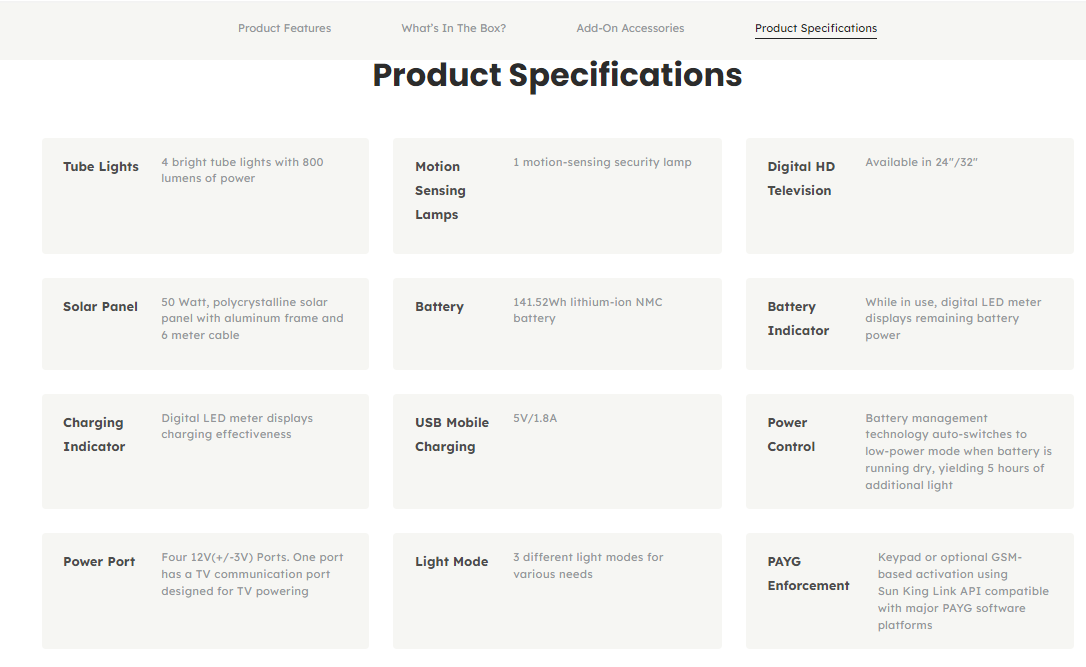Go to Add-On Accessories tab
The width and height of the screenshot is (1086, 667).
pyautogui.click(x=630, y=28)
